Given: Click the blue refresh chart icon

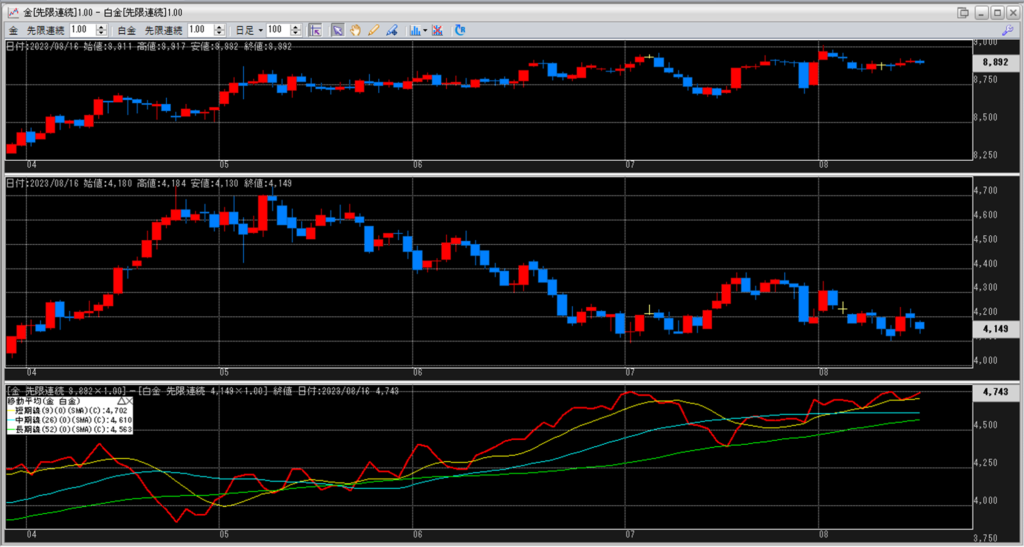Looking at the screenshot, I should click(x=460, y=30).
